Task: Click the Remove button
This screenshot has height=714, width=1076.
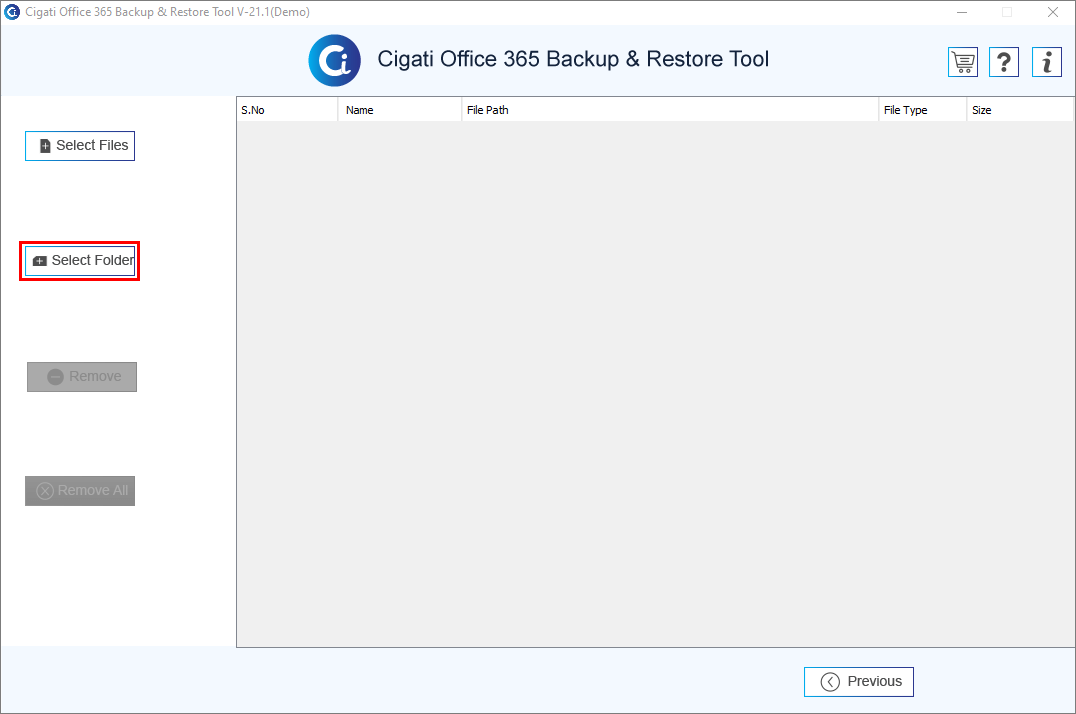Action: 82,377
